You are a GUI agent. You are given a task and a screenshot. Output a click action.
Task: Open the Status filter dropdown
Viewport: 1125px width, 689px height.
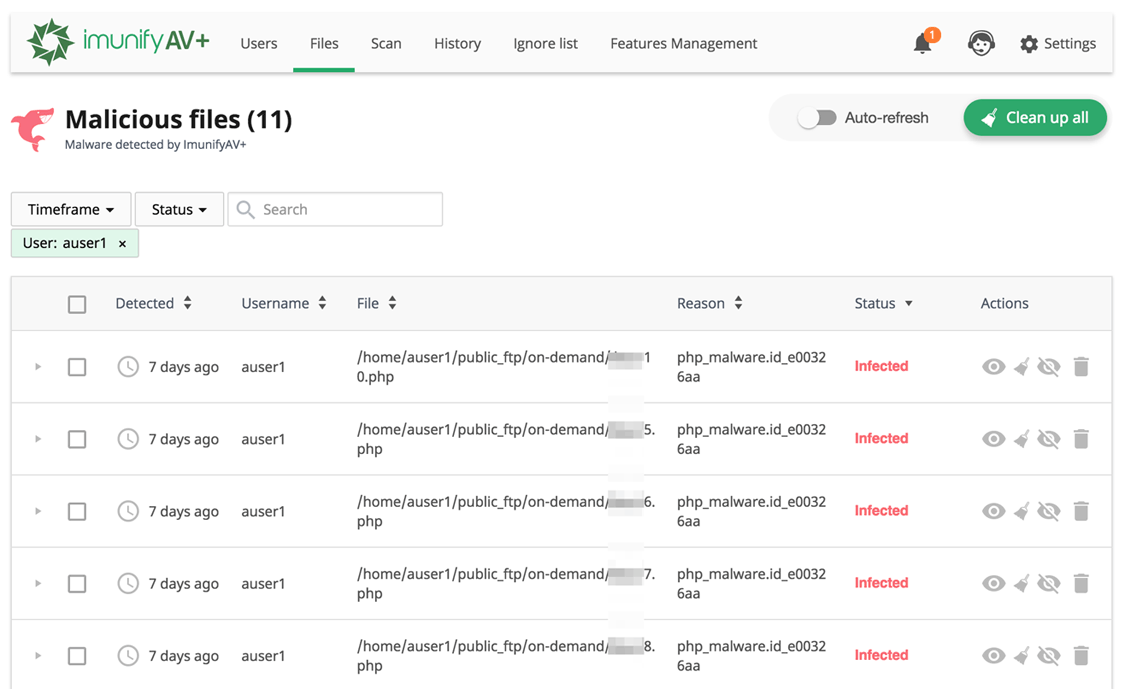179,210
